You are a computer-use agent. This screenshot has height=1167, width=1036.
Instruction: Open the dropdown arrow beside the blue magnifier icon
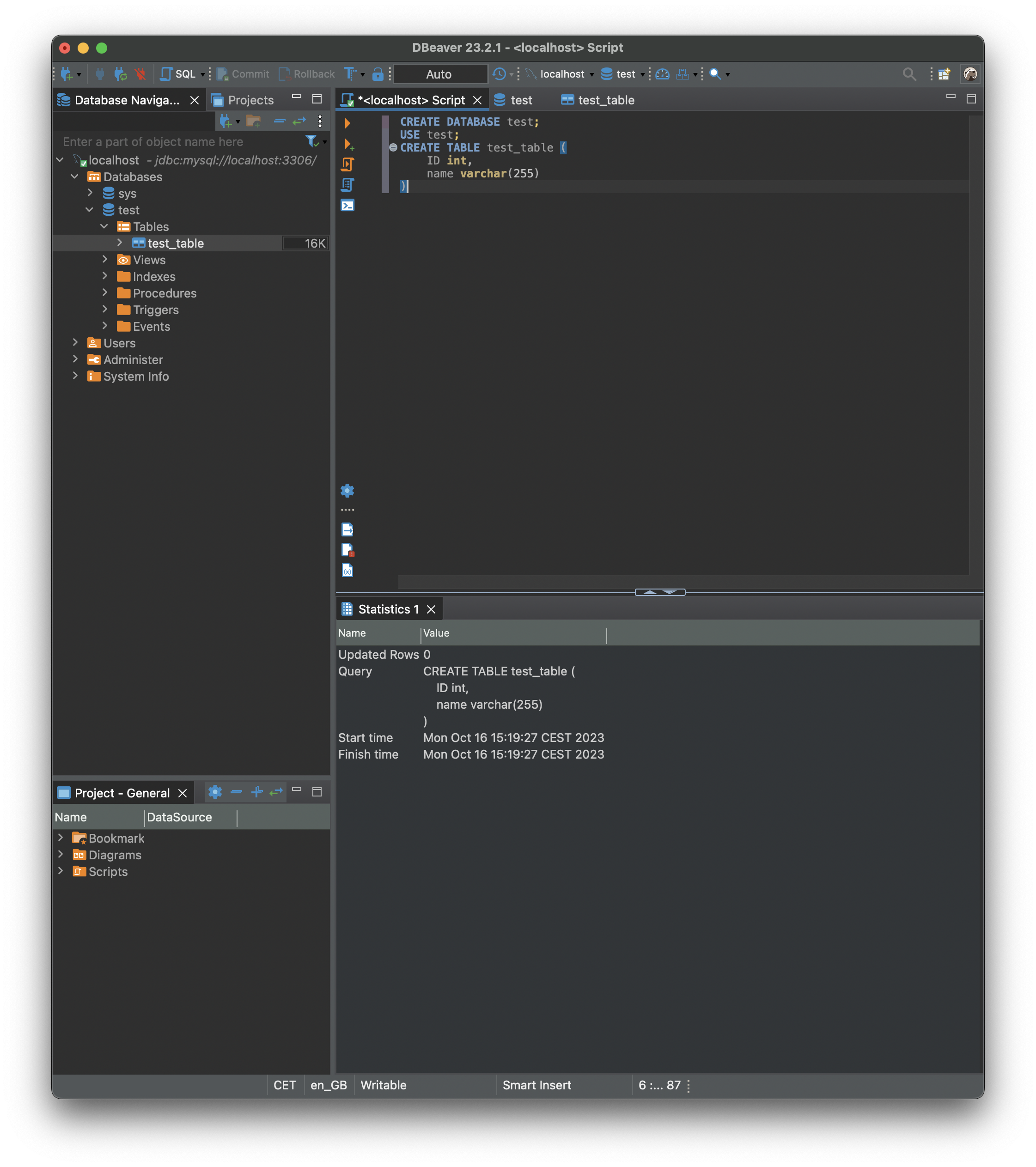click(x=728, y=75)
